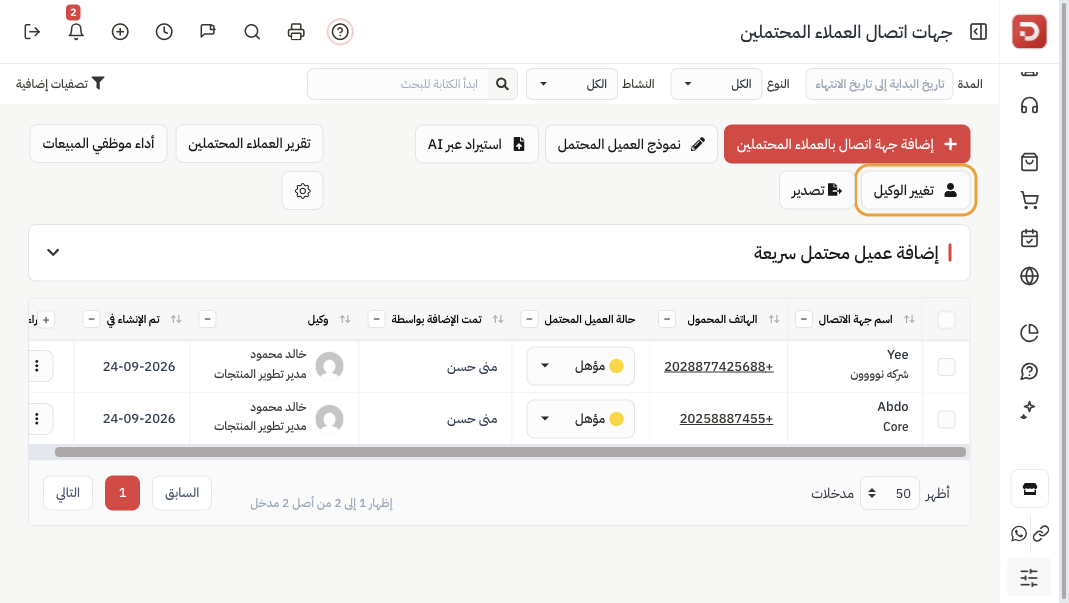This screenshot has width=1069, height=603.
Task: Check the Yee row checkbox
Action: (x=946, y=366)
